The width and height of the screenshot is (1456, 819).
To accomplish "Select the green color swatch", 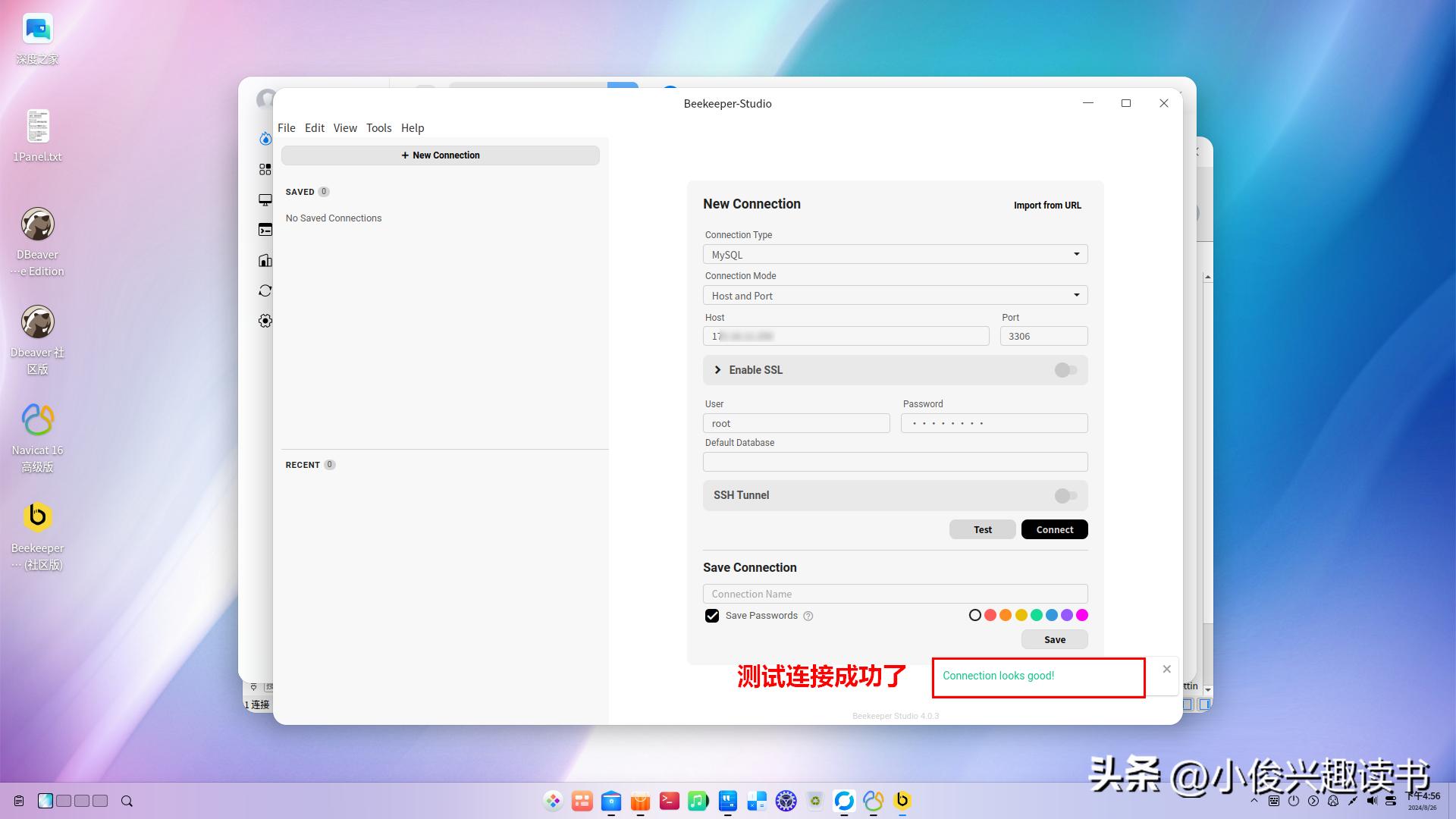I will pos(1037,615).
